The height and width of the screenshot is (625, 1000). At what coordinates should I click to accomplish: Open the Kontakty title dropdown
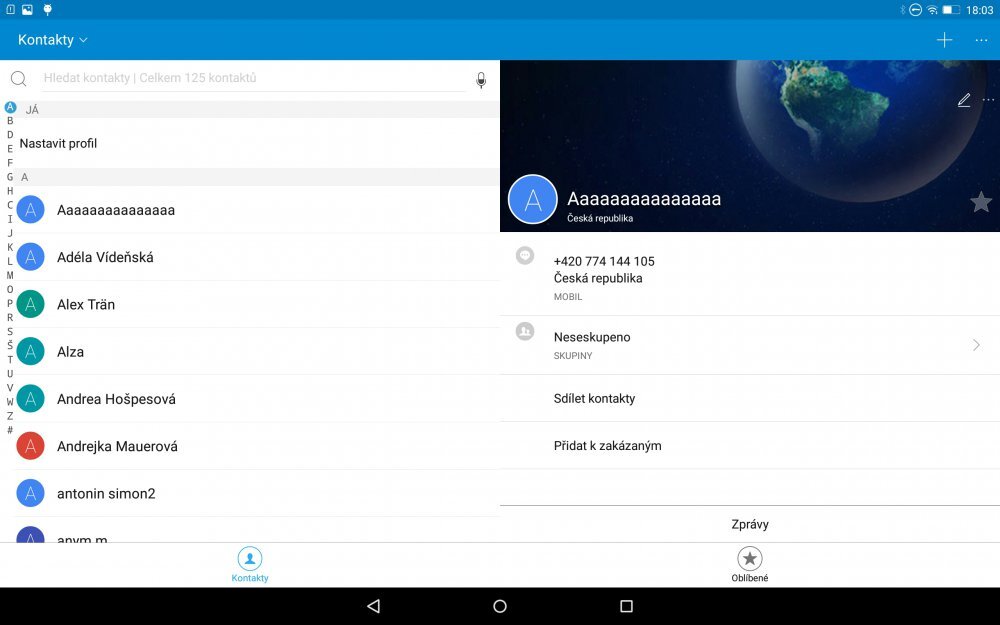tap(52, 40)
